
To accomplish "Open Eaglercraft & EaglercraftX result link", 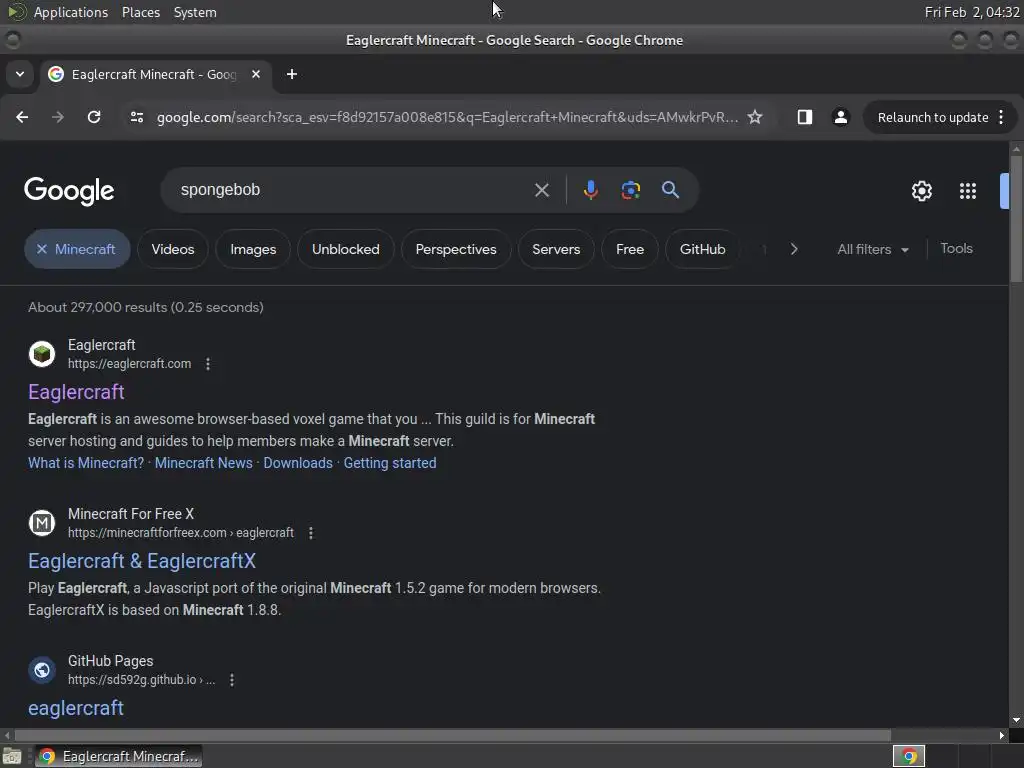I will point(142,561).
